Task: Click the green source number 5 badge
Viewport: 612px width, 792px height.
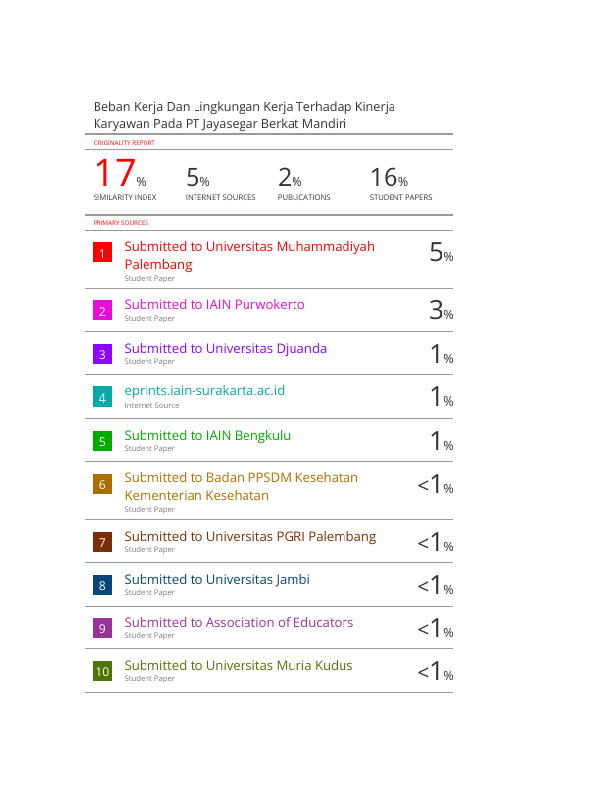Action: coord(102,441)
